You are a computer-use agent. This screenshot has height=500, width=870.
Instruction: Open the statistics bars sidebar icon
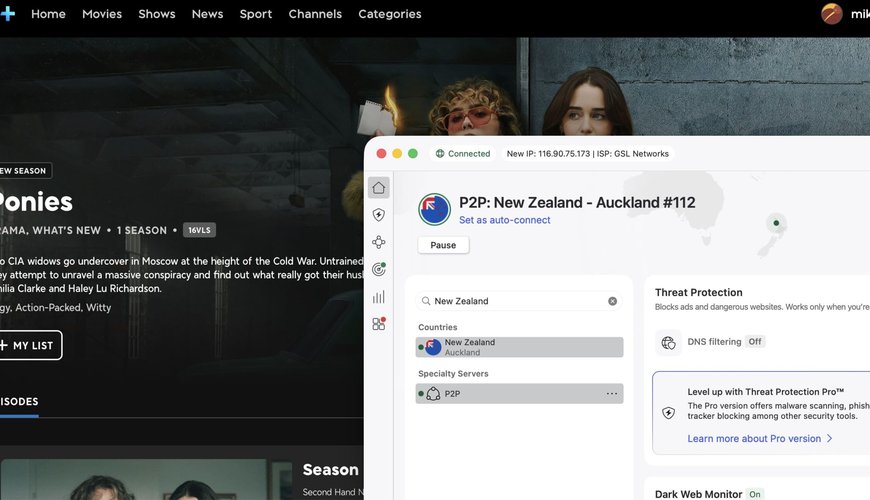point(378,297)
